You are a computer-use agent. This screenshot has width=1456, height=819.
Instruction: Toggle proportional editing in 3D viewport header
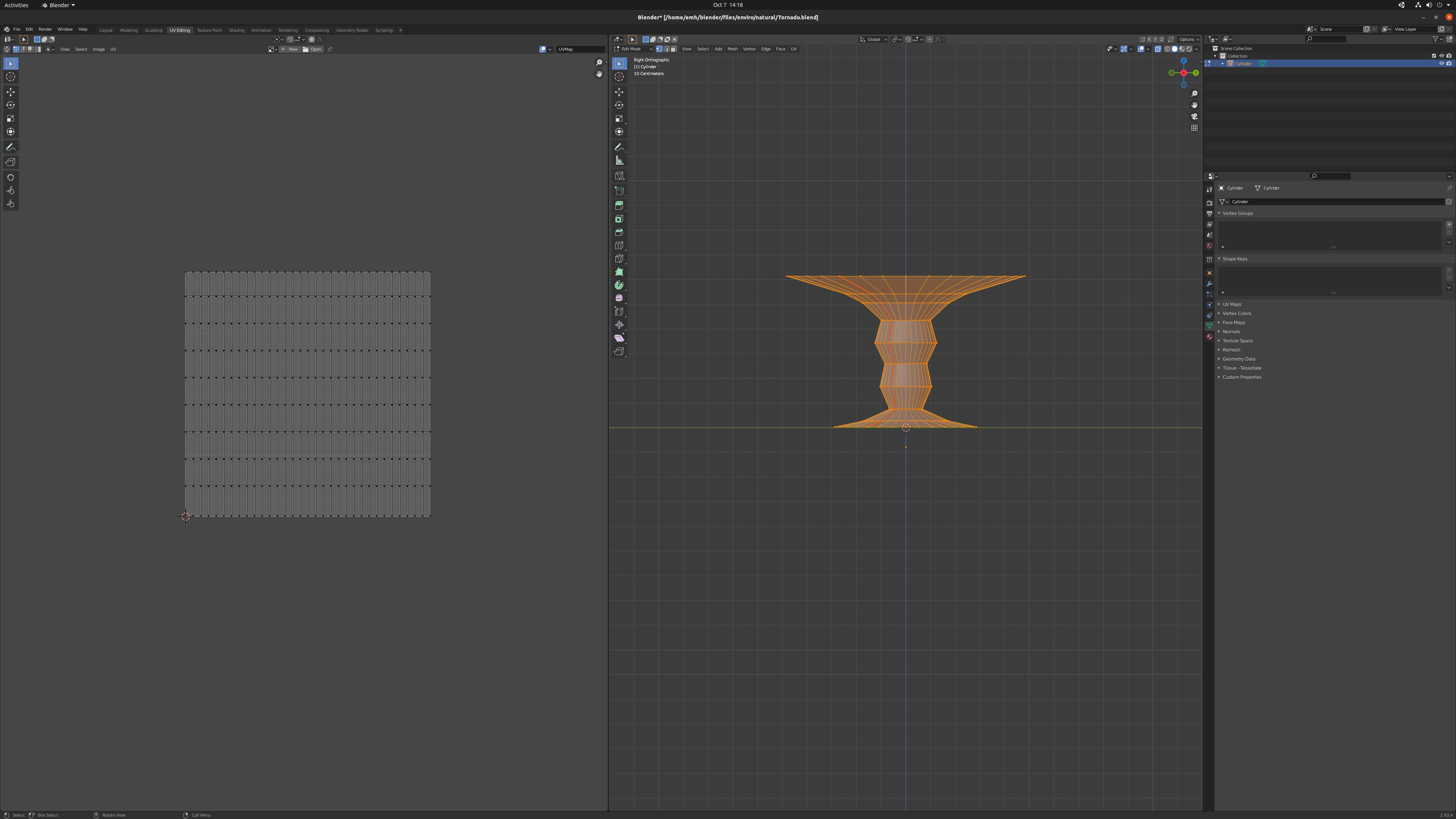[930, 39]
